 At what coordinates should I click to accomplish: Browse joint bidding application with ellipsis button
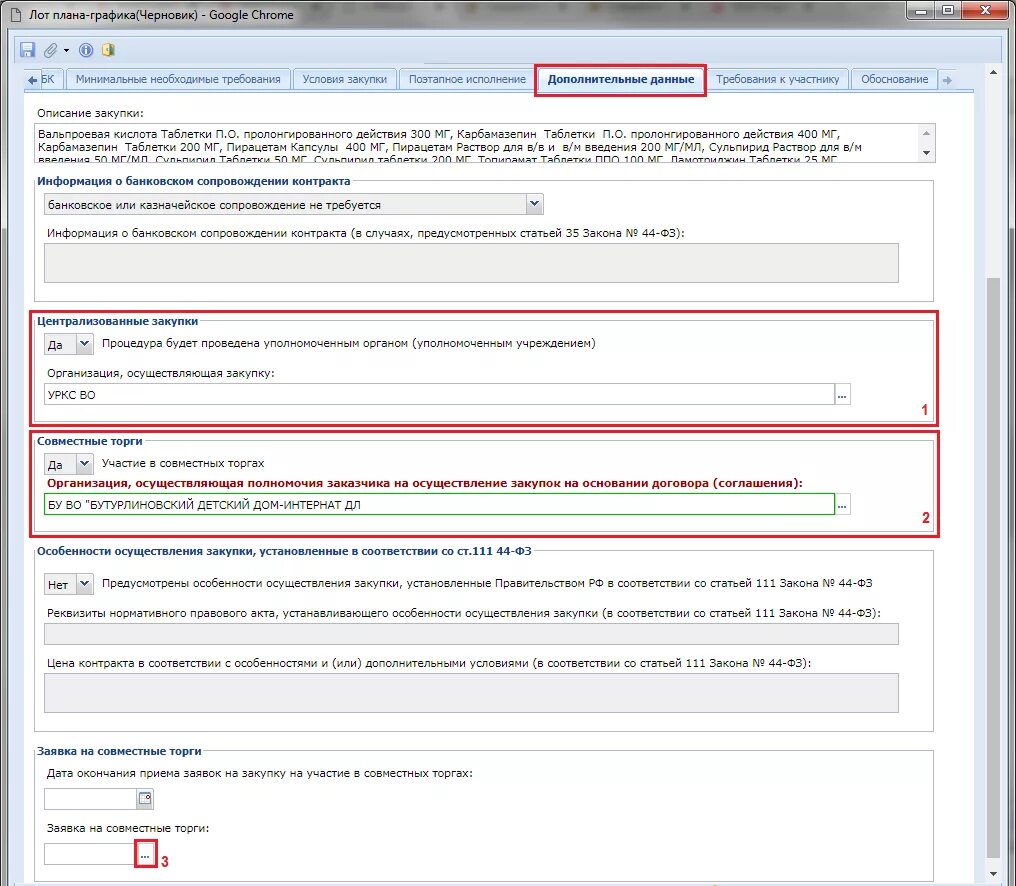145,855
